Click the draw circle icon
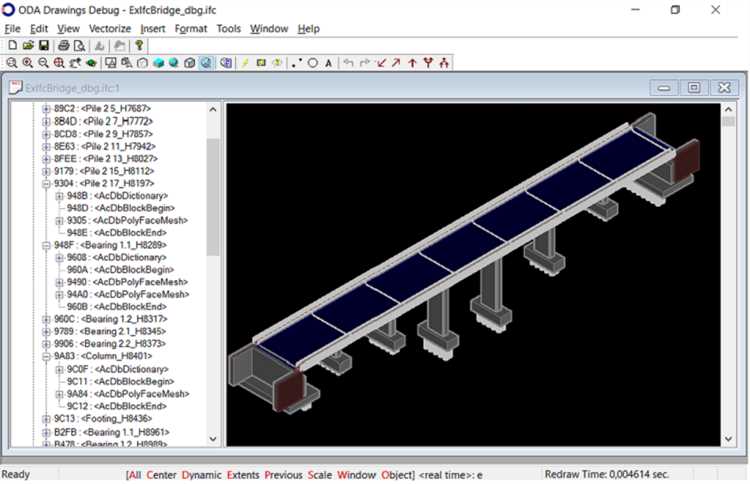This screenshot has height=484, width=750. click(313, 63)
